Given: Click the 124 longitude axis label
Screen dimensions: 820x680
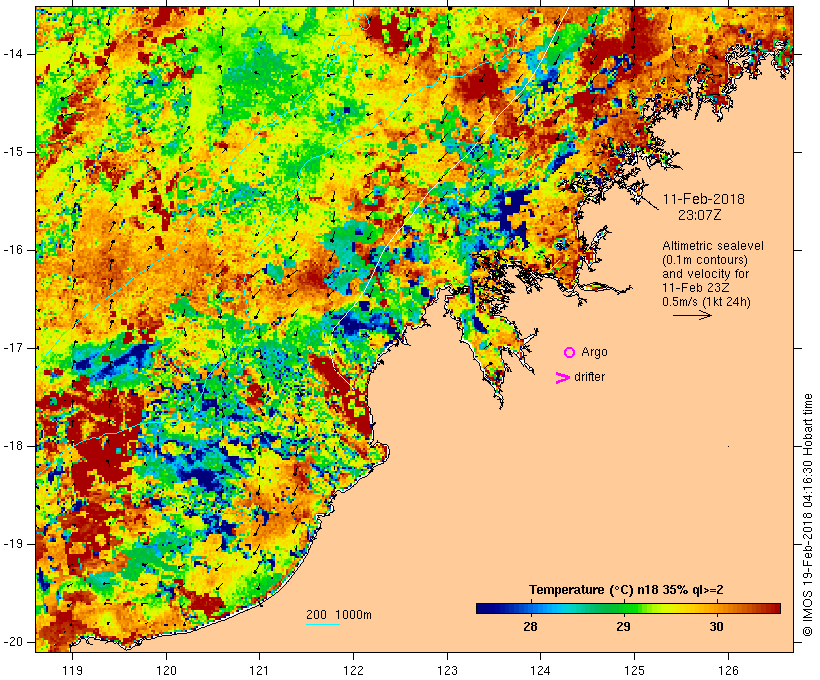Looking at the screenshot, I should pyautogui.click(x=540, y=671).
